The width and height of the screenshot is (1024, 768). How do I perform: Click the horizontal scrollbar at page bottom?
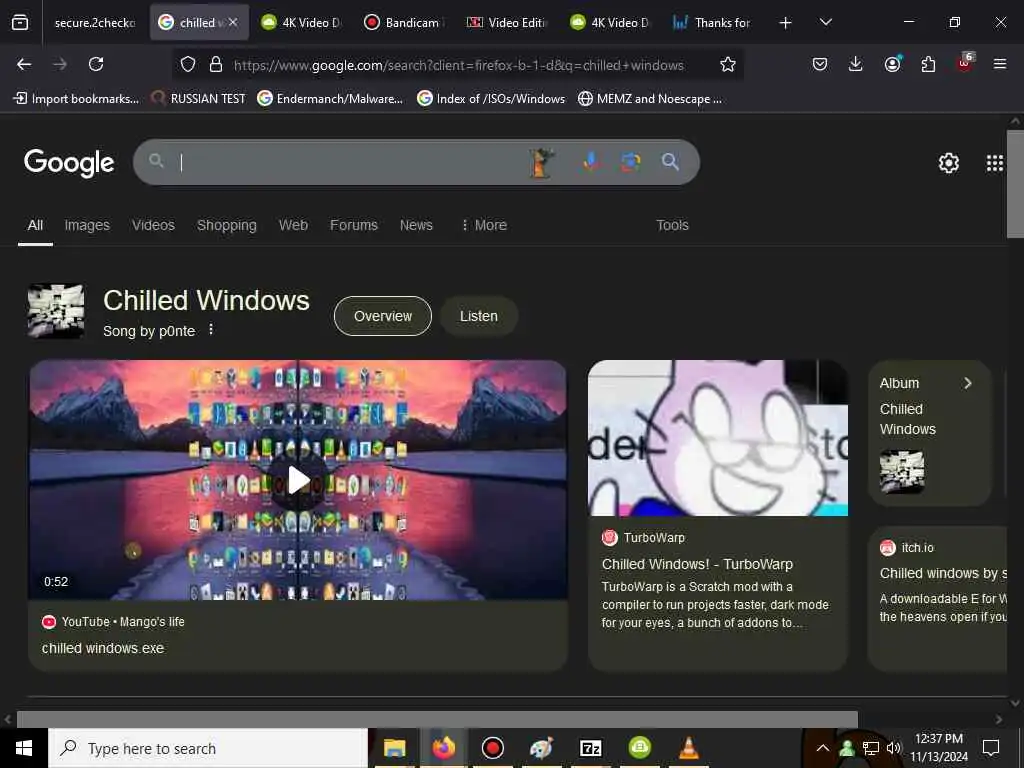pyautogui.click(x=437, y=719)
